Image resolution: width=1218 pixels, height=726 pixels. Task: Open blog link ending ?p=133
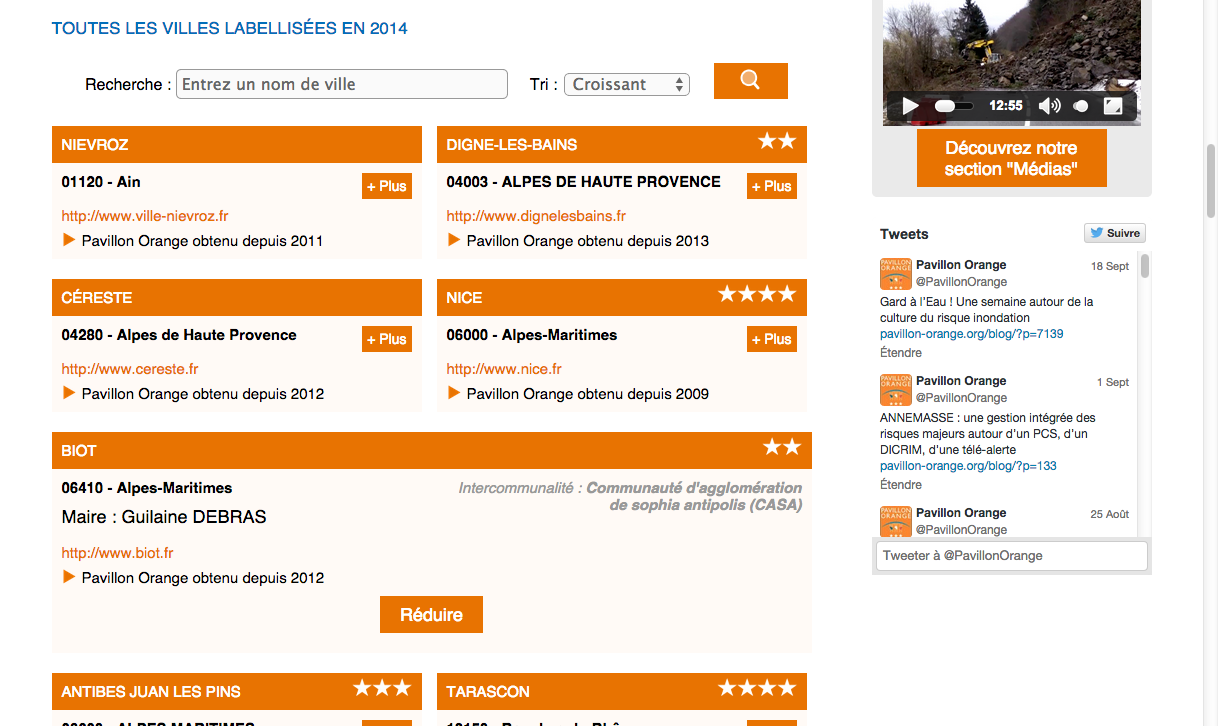pos(968,466)
